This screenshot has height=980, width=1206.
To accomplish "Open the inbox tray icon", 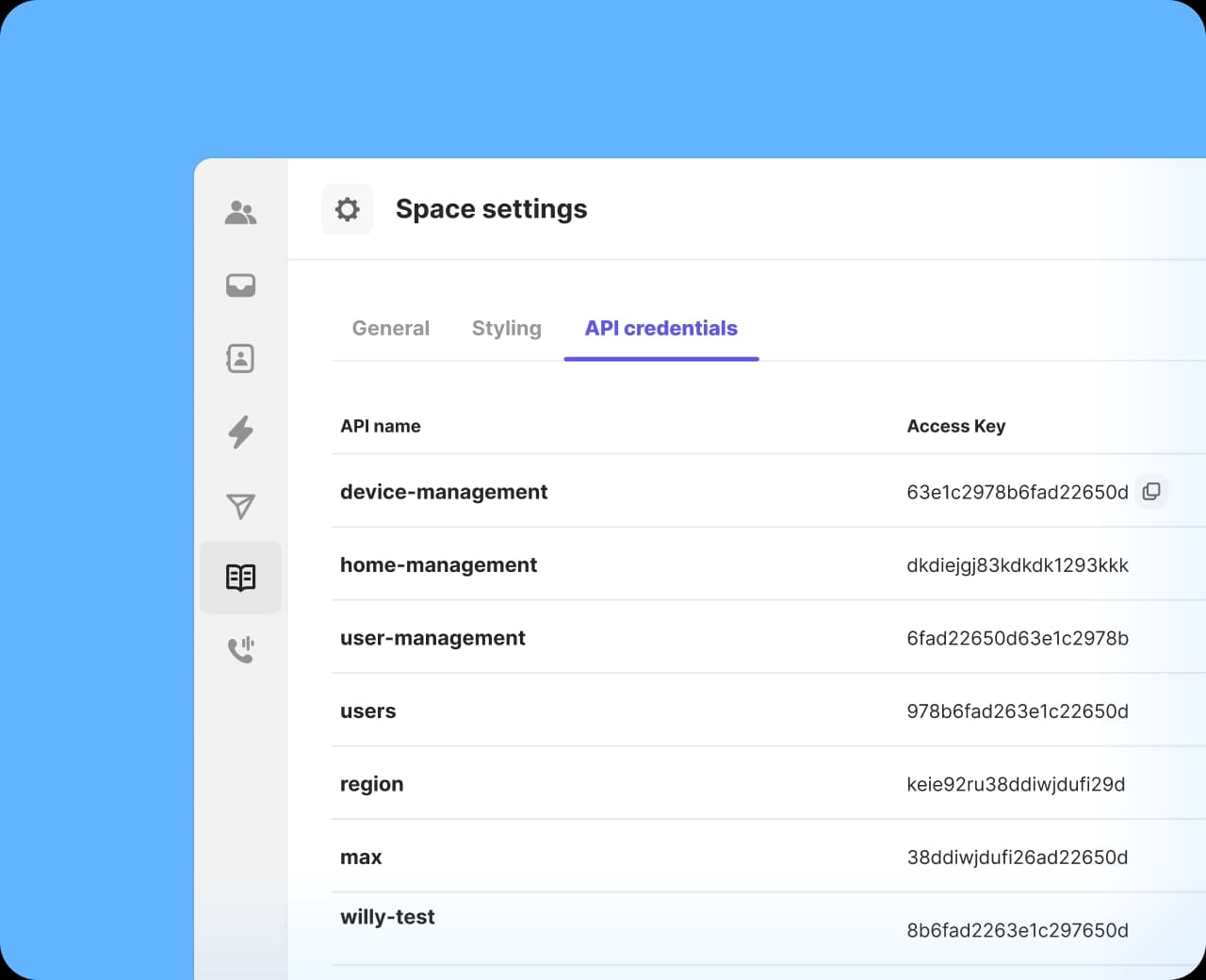I will pyautogui.click(x=240, y=286).
